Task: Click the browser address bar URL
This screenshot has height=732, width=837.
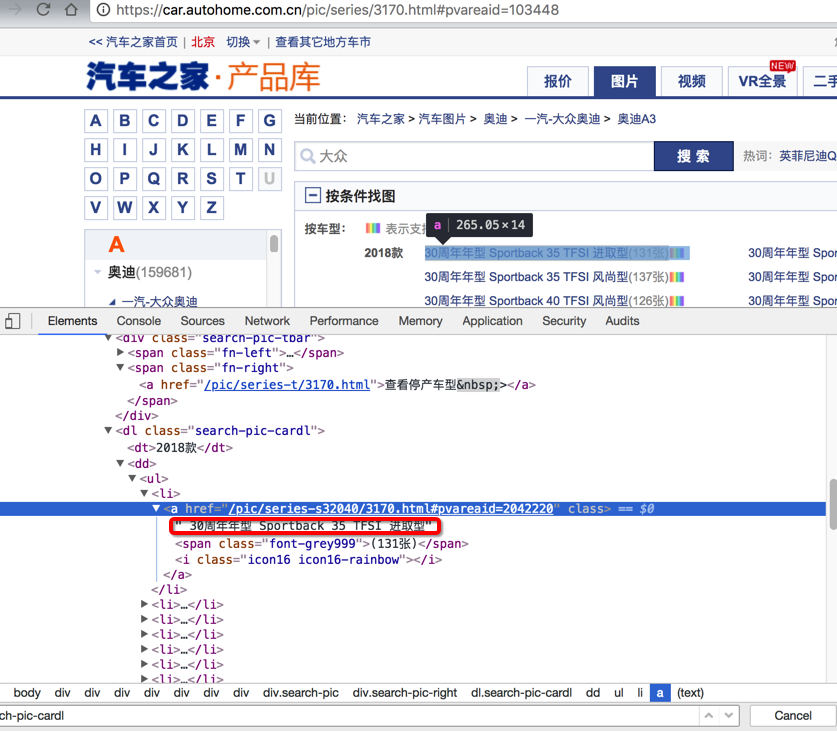Action: [337, 10]
